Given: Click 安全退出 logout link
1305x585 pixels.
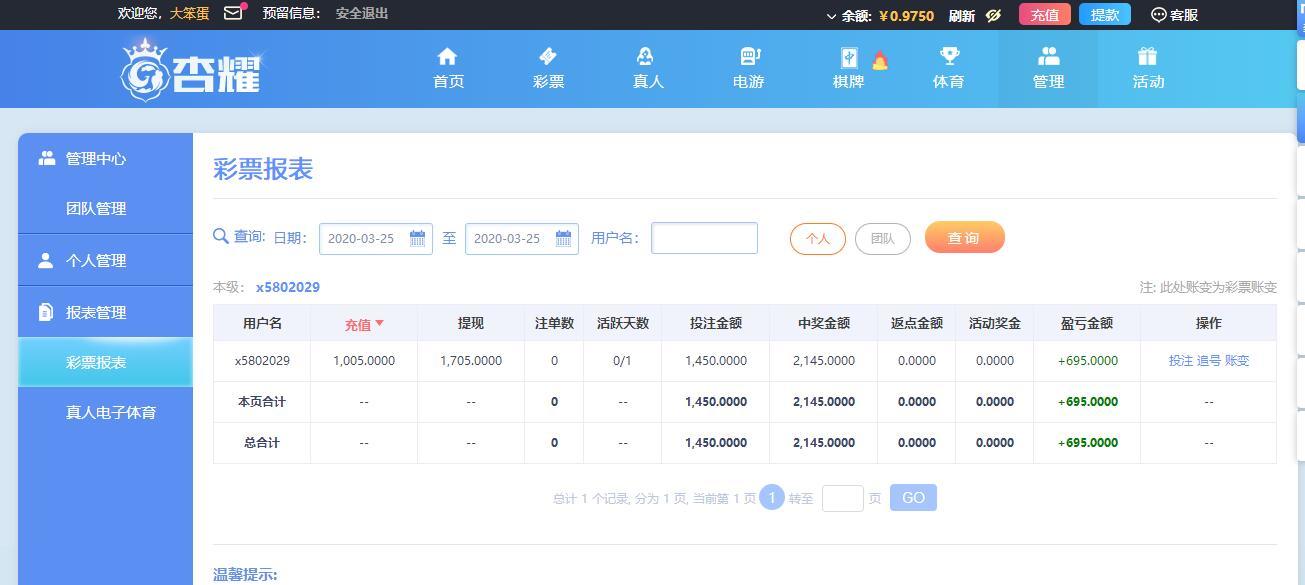Looking at the screenshot, I should (362, 13).
